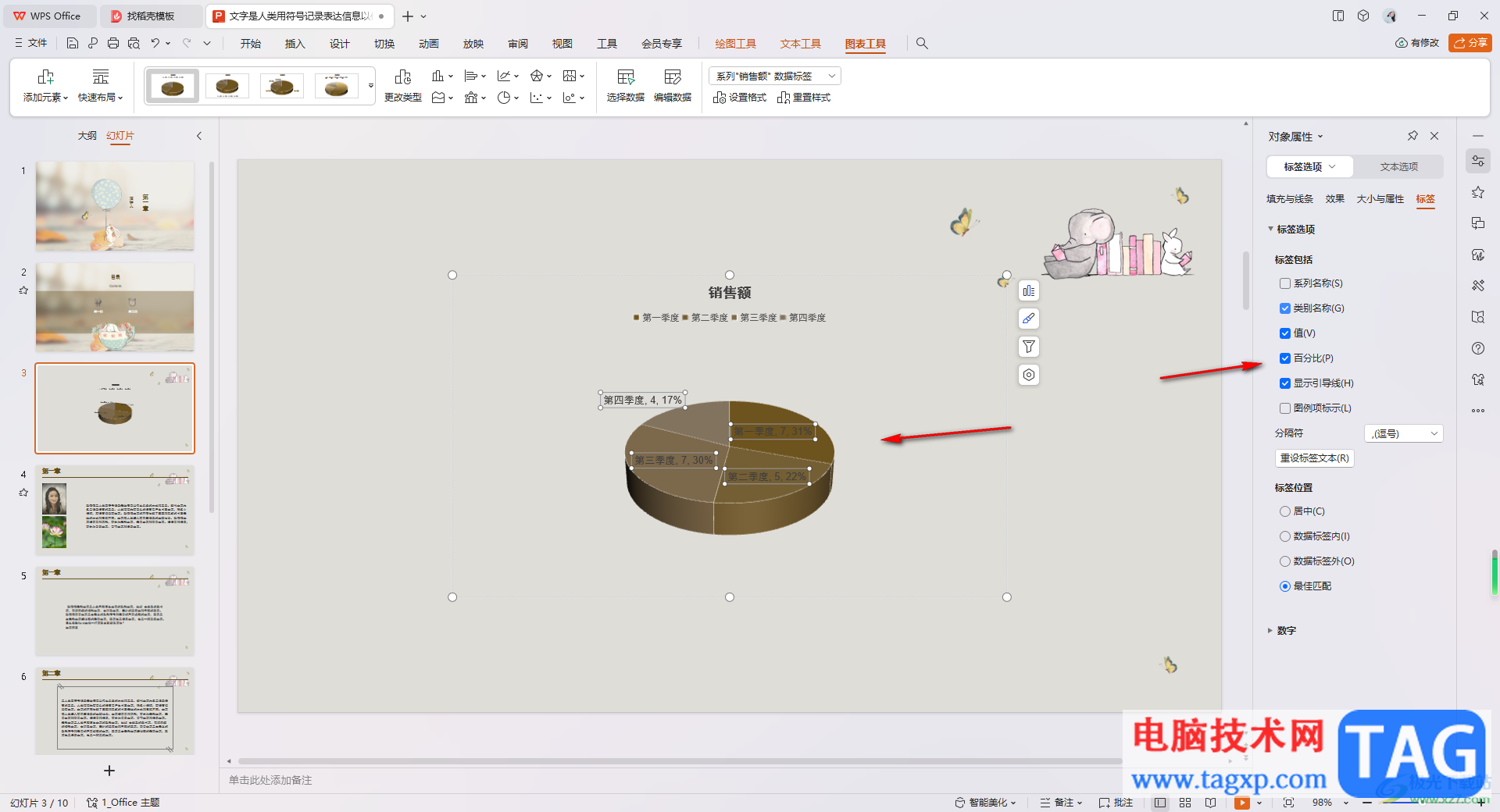Open the Animation (动画) ribbon tab
Screen dimensions: 1500x812
click(x=428, y=44)
